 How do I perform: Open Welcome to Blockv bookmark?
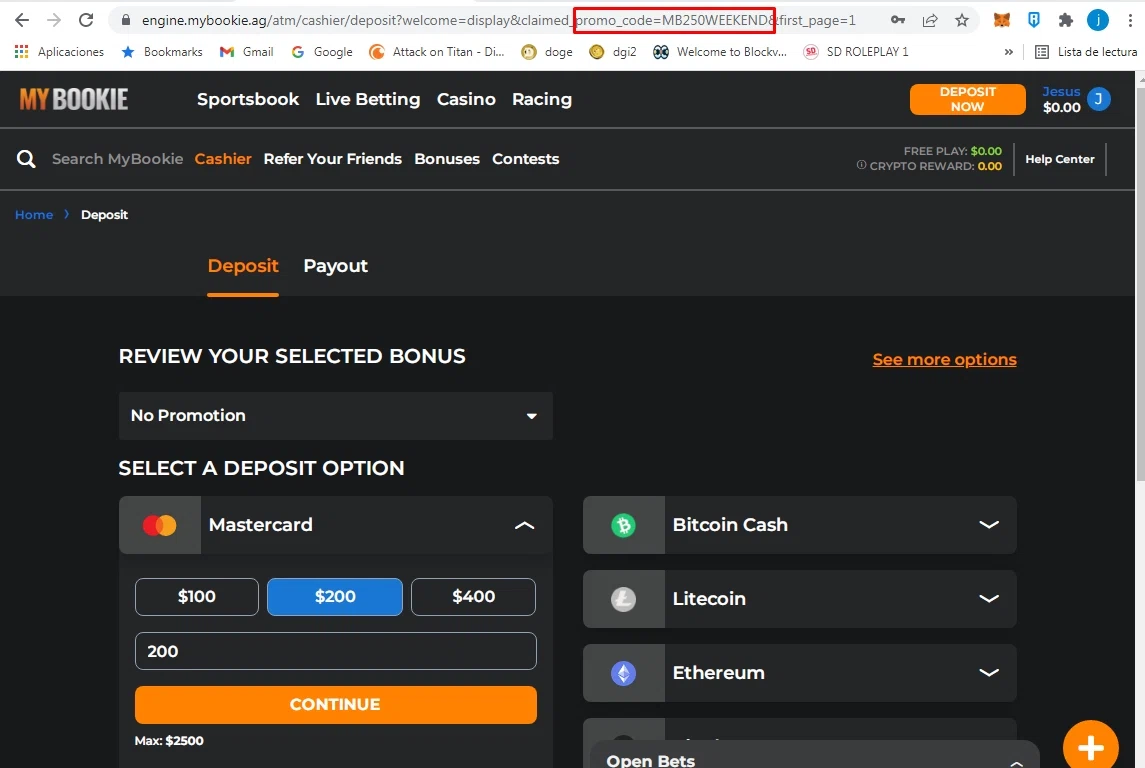[720, 52]
